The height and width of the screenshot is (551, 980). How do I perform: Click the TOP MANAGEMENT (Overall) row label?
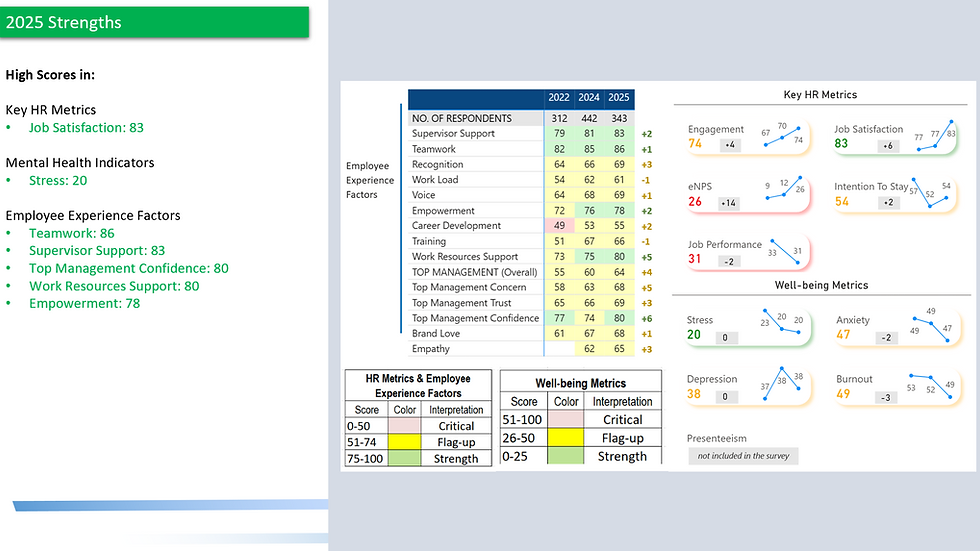(474, 272)
